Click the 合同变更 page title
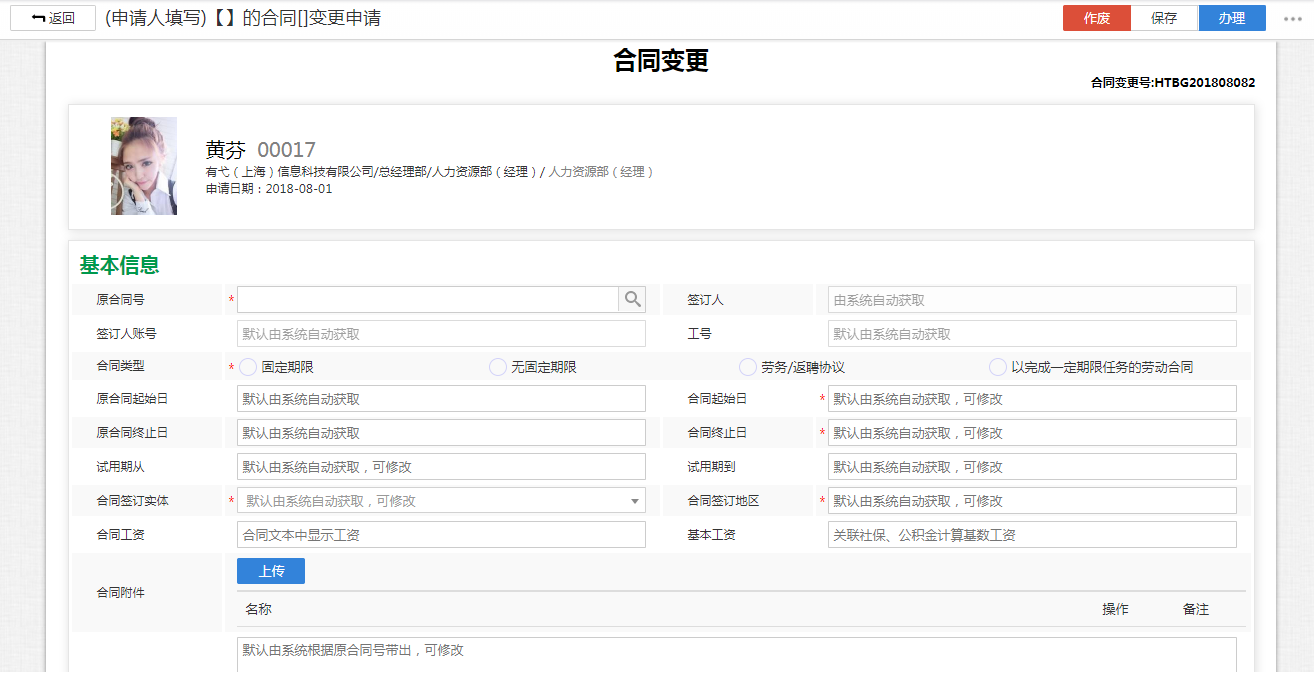The image size is (1314, 700). 661,60
